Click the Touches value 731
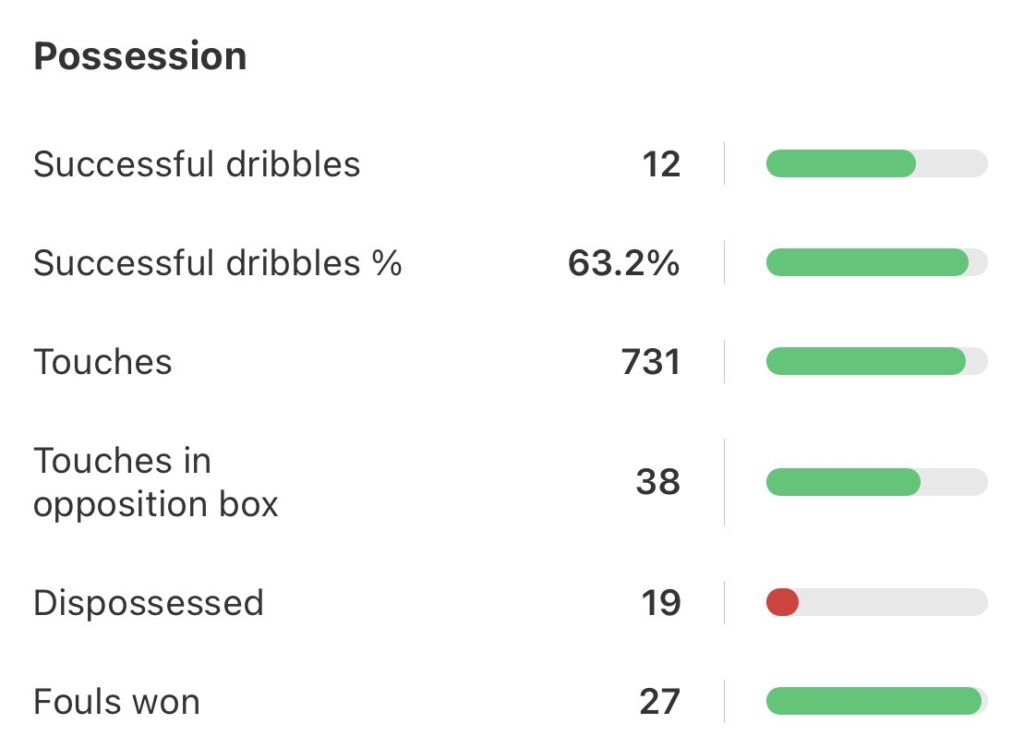The width and height of the screenshot is (1024, 748). pos(651,362)
